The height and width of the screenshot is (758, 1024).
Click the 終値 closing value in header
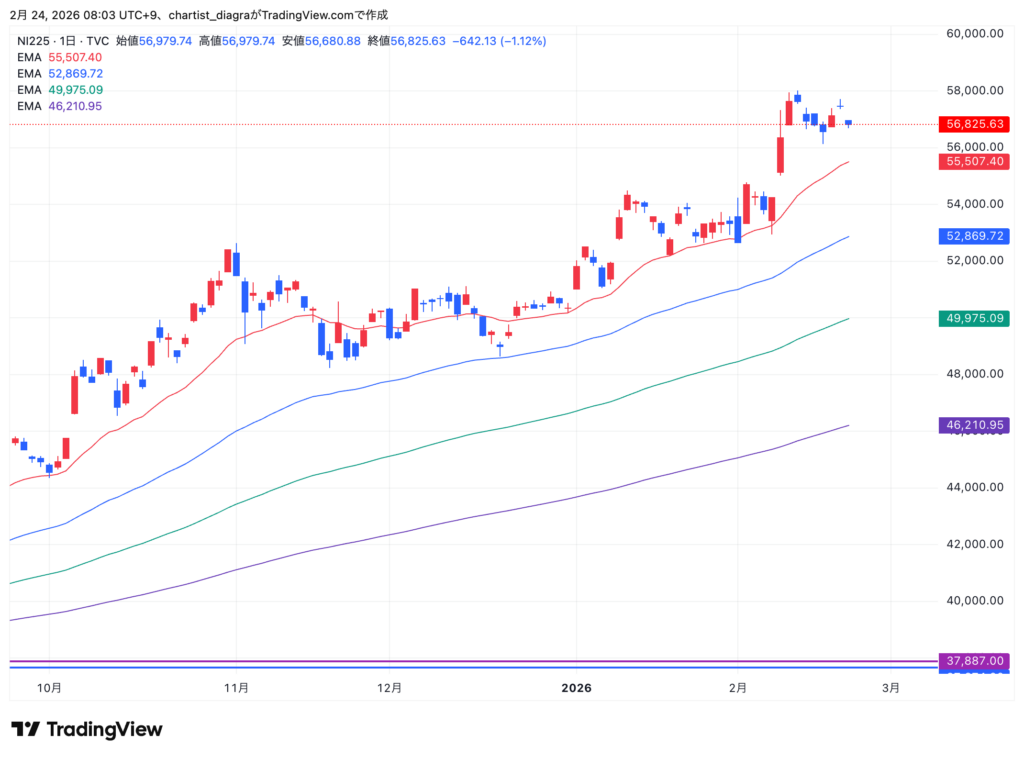coord(398,41)
